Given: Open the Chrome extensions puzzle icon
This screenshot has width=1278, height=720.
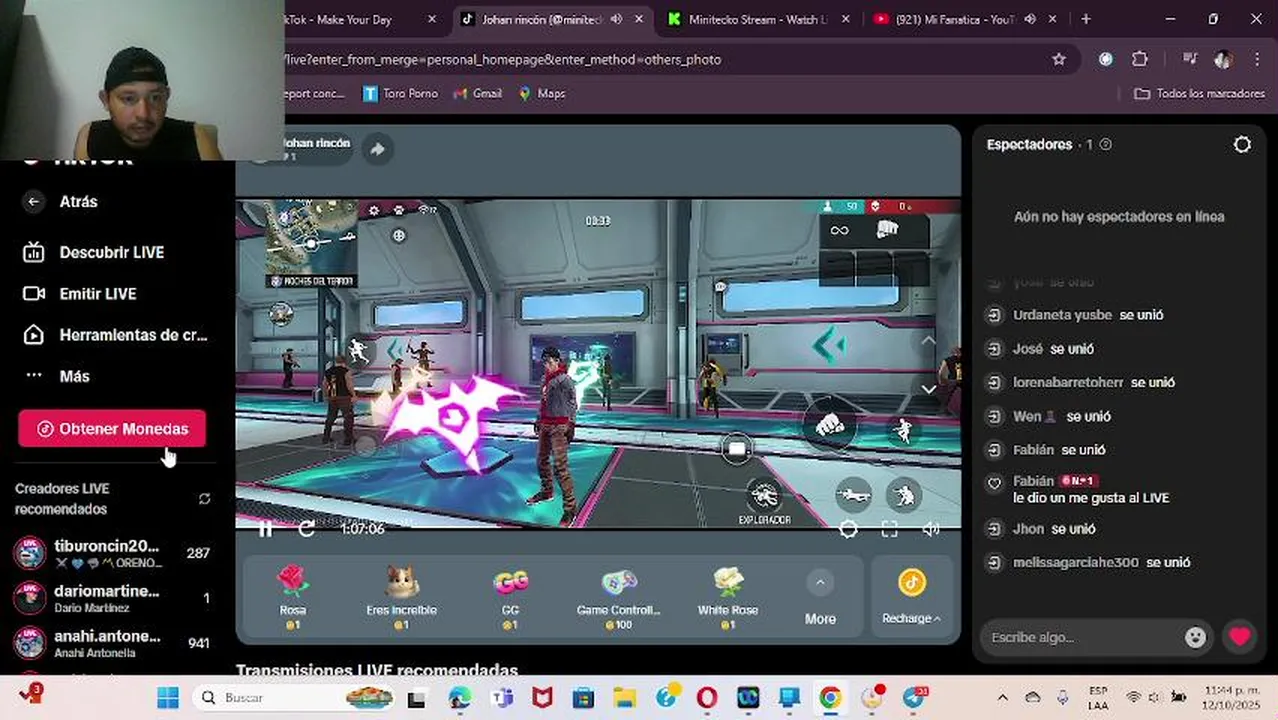Looking at the screenshot, I should click(x=1140, y=59).
